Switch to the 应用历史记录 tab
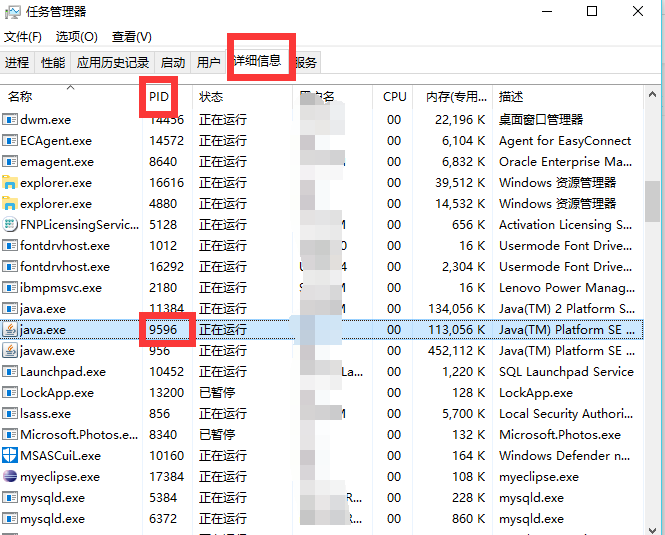Screen dimensions: 665x535 (113, 63)
